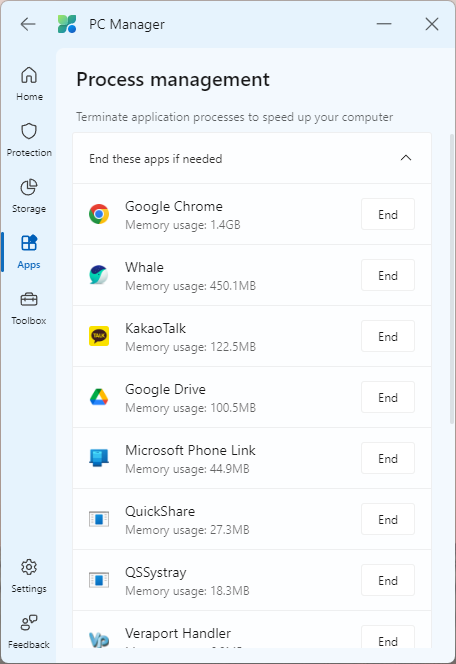This screenshot has height=664, width=456.
Task: Click the process list vertical scrollbar
Action: [x=452, y=279]
